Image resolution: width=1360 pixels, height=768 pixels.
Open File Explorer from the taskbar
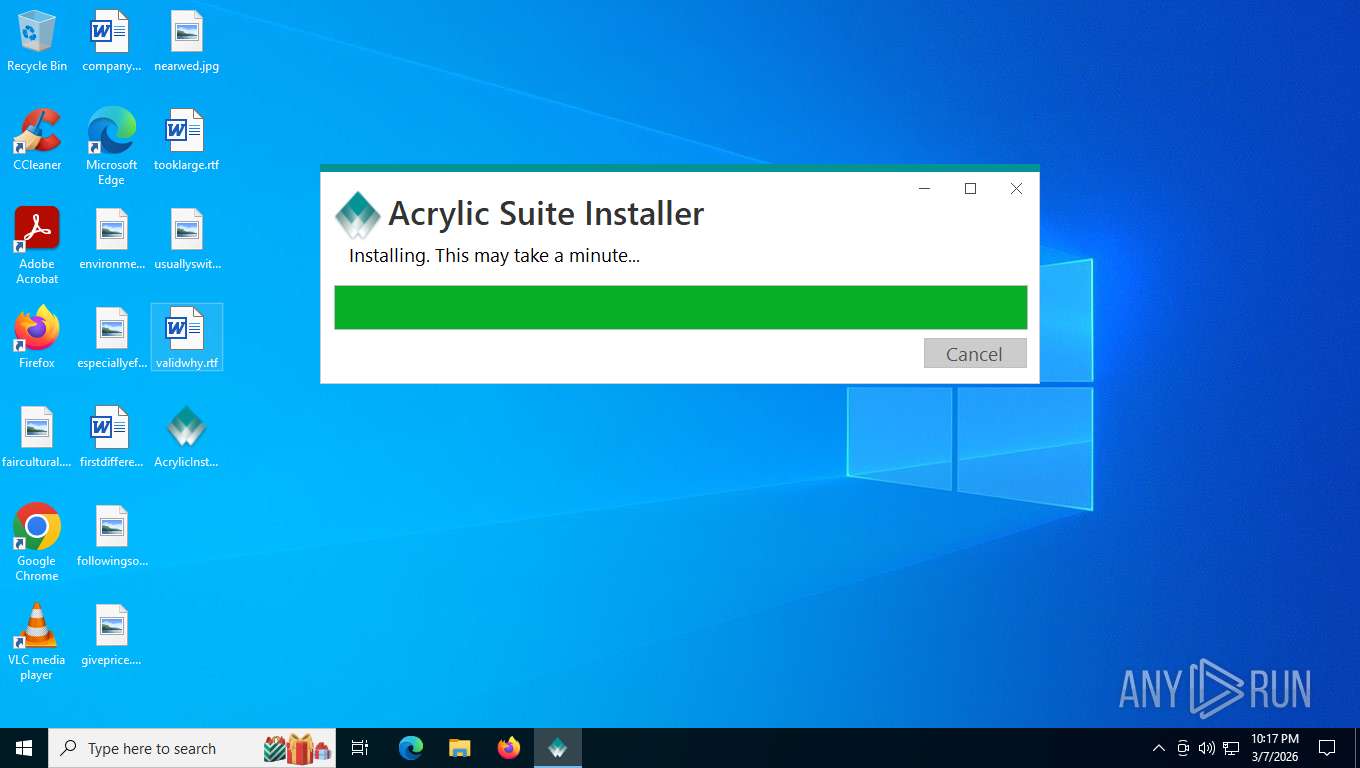coord(460,748)
